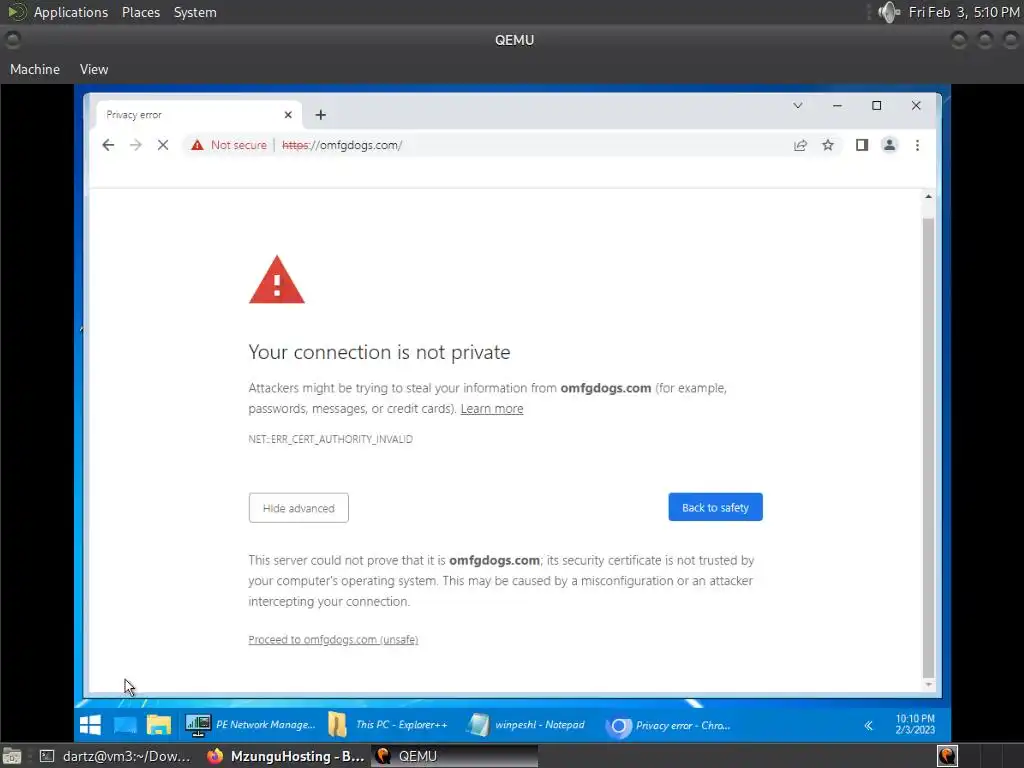This screenshot has width=1024, height=768.
Task: Click Proceed to omfgdogs.com (unsafe) link
Action: [333, 639]
